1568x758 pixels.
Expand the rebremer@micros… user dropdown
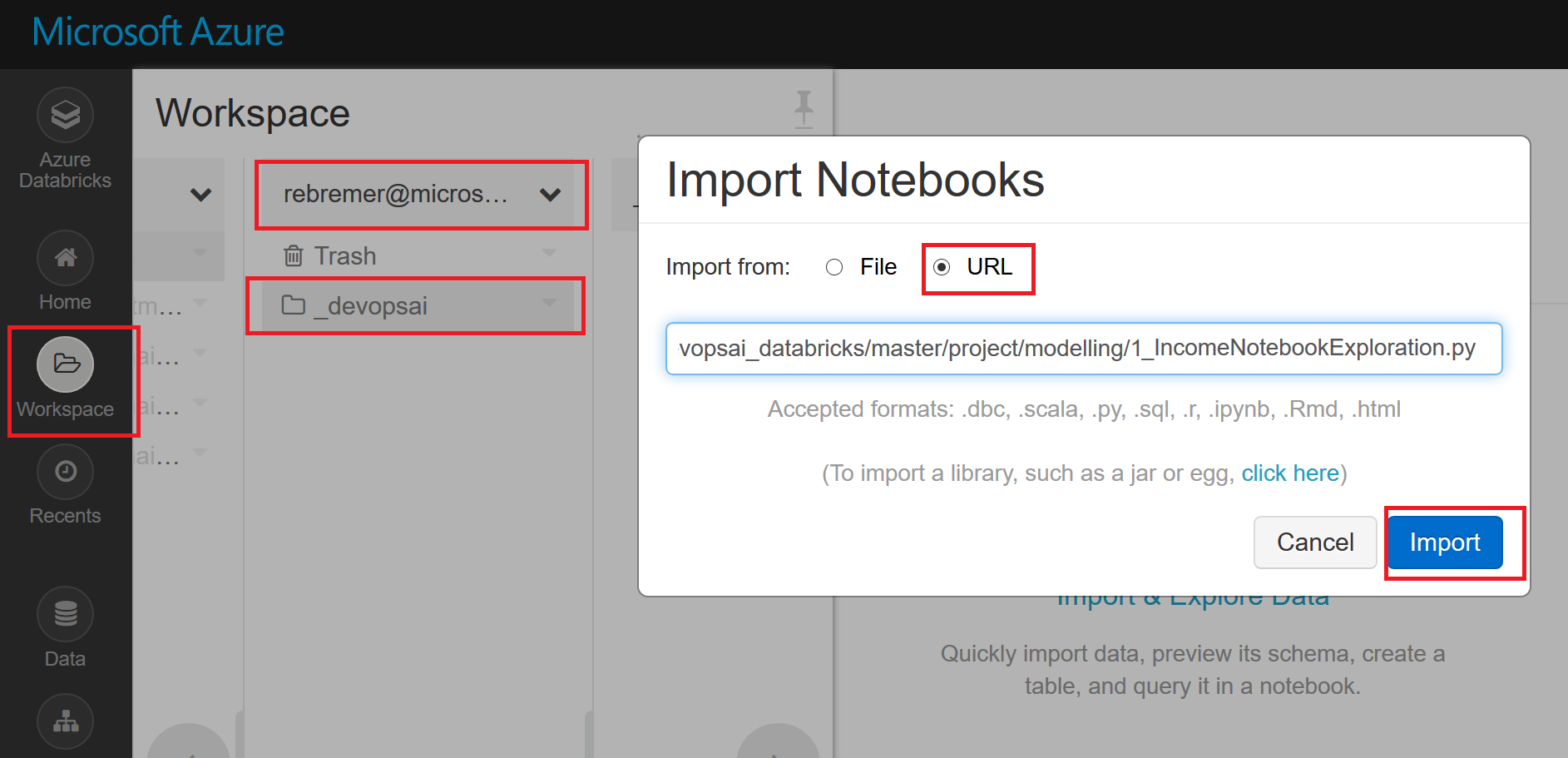[x=550, y=196]
